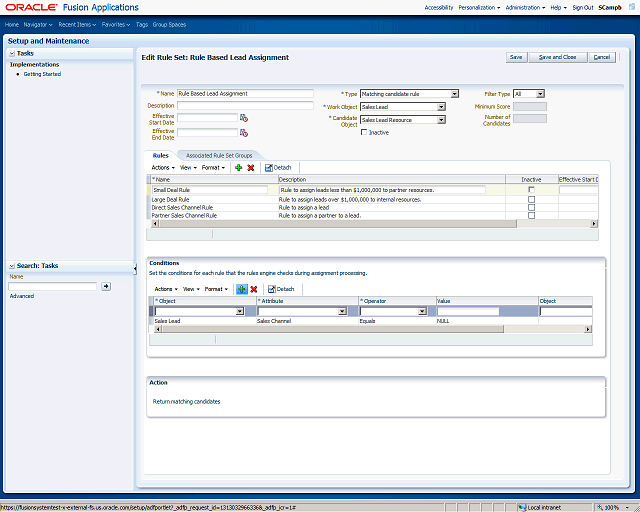
Task: Open the Administration menu
Action: point(525,7)
